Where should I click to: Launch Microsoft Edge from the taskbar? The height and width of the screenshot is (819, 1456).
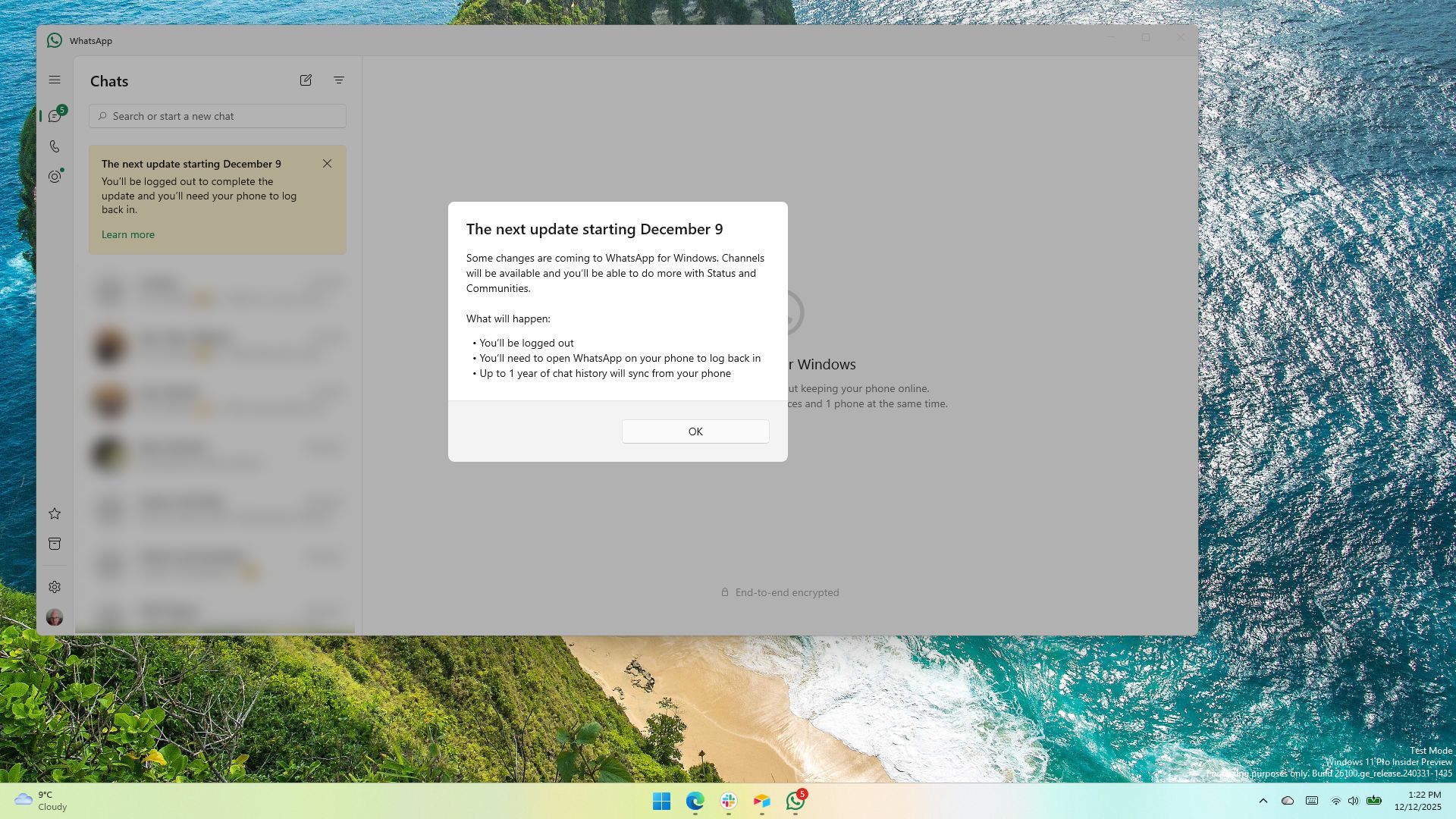point(694,801)
